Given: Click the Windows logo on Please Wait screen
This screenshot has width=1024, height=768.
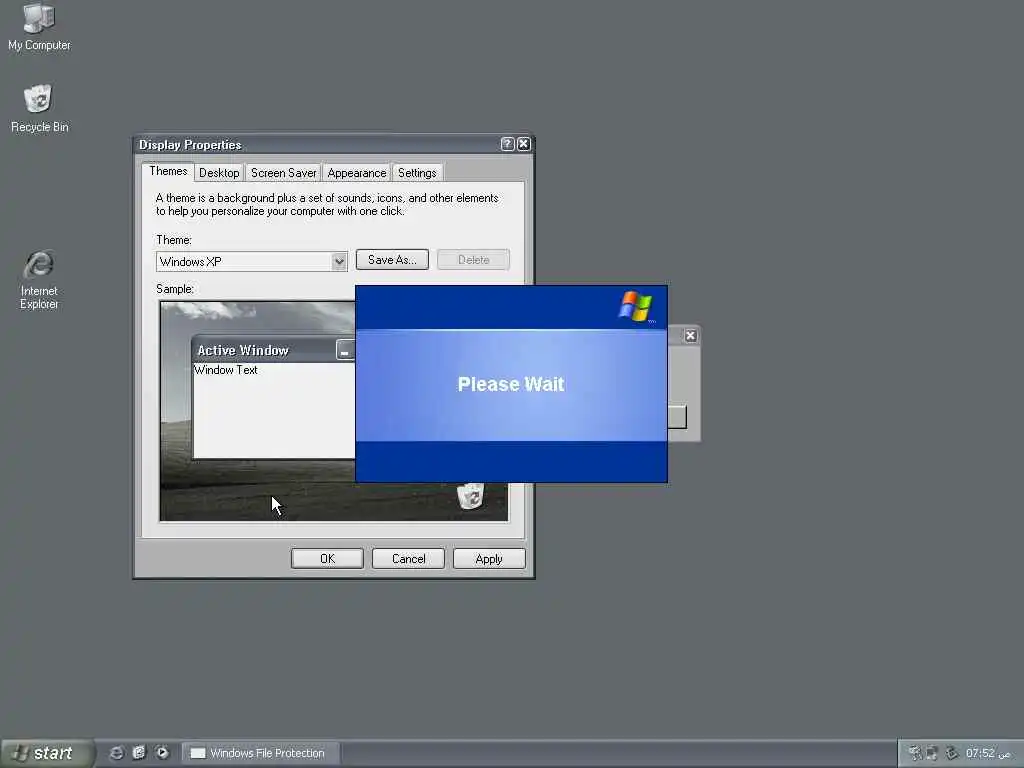Looking at the screenshot, I should pos(635,307).
